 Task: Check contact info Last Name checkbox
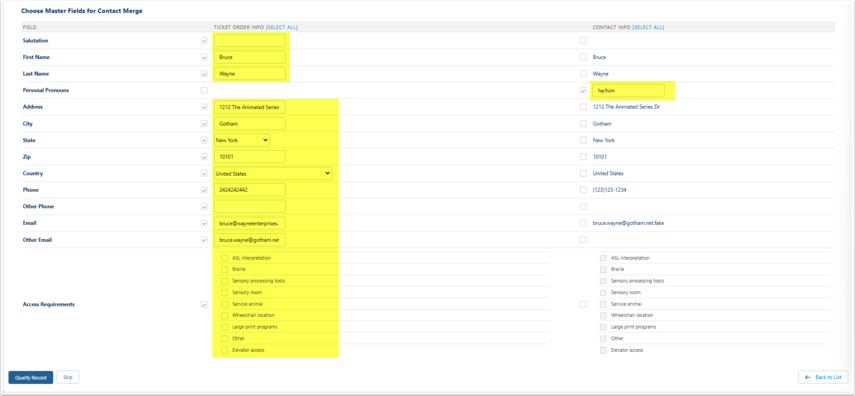[x=583, y=74]
